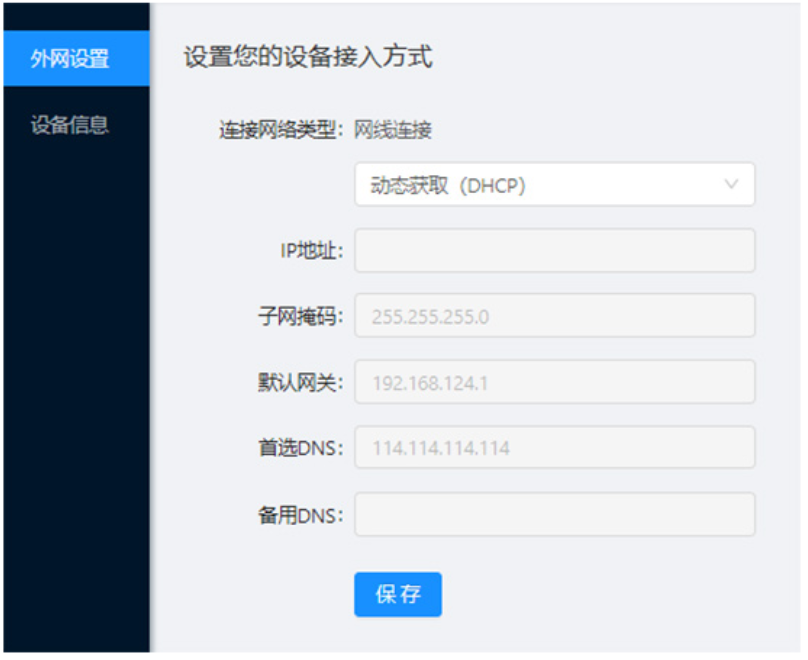Click the 子网掩码 input field
Screen dimensions: 808x660
[554, 316]
